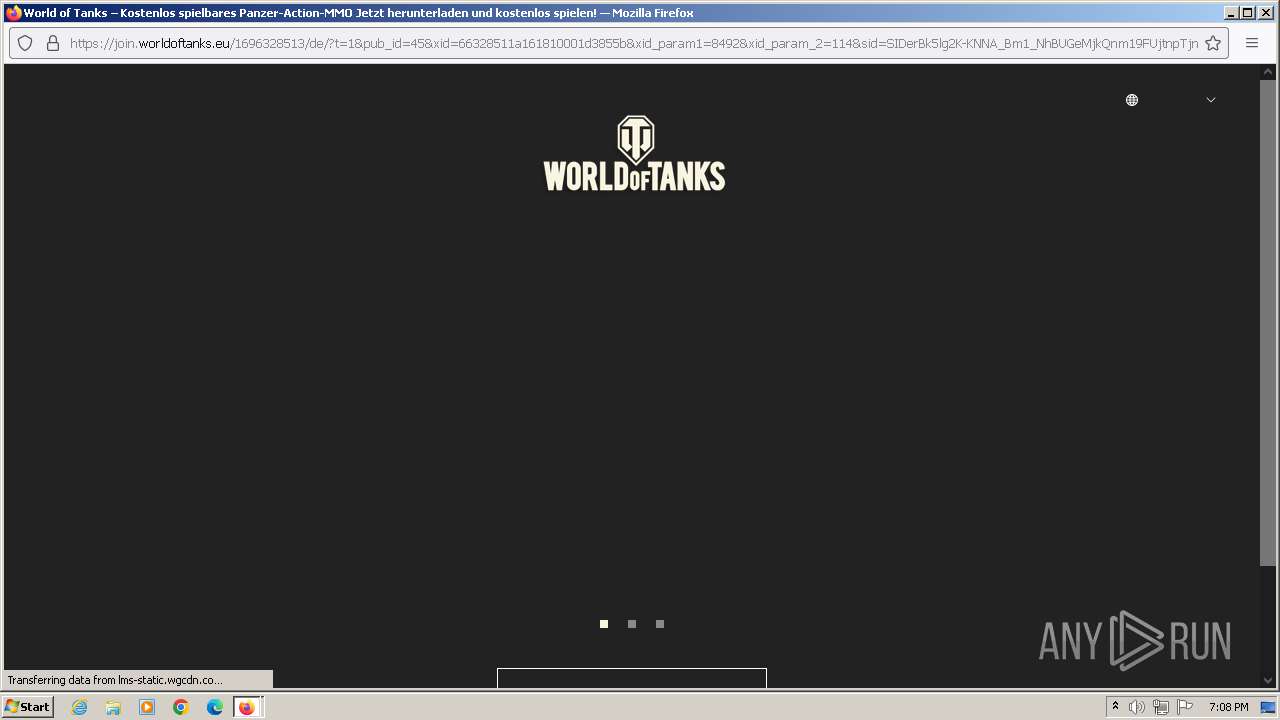The height and width of the screenshot is (720, 1280).
Task: Click the show desktop icon in tray
Action: pyautogui.click(x=1268, y=707)
